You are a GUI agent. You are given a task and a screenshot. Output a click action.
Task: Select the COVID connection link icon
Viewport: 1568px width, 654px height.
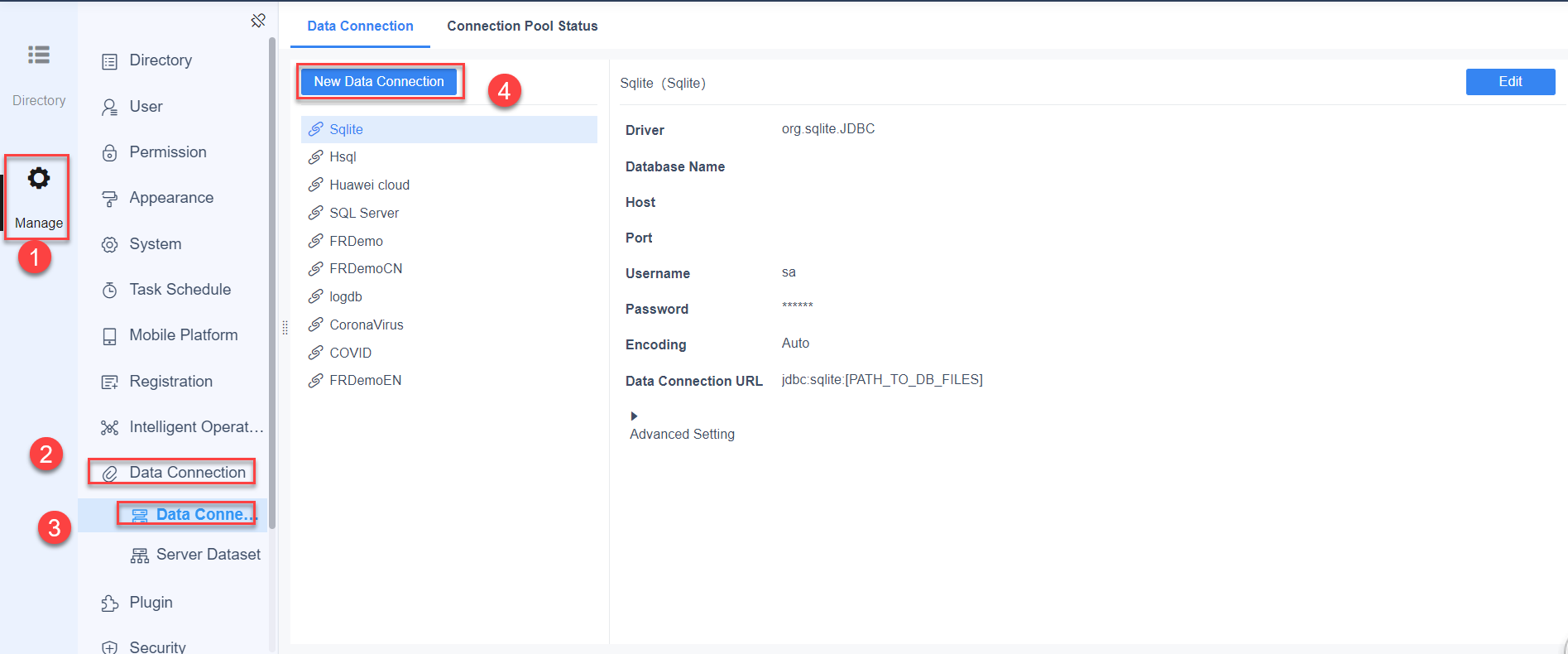tap(315, 353)
